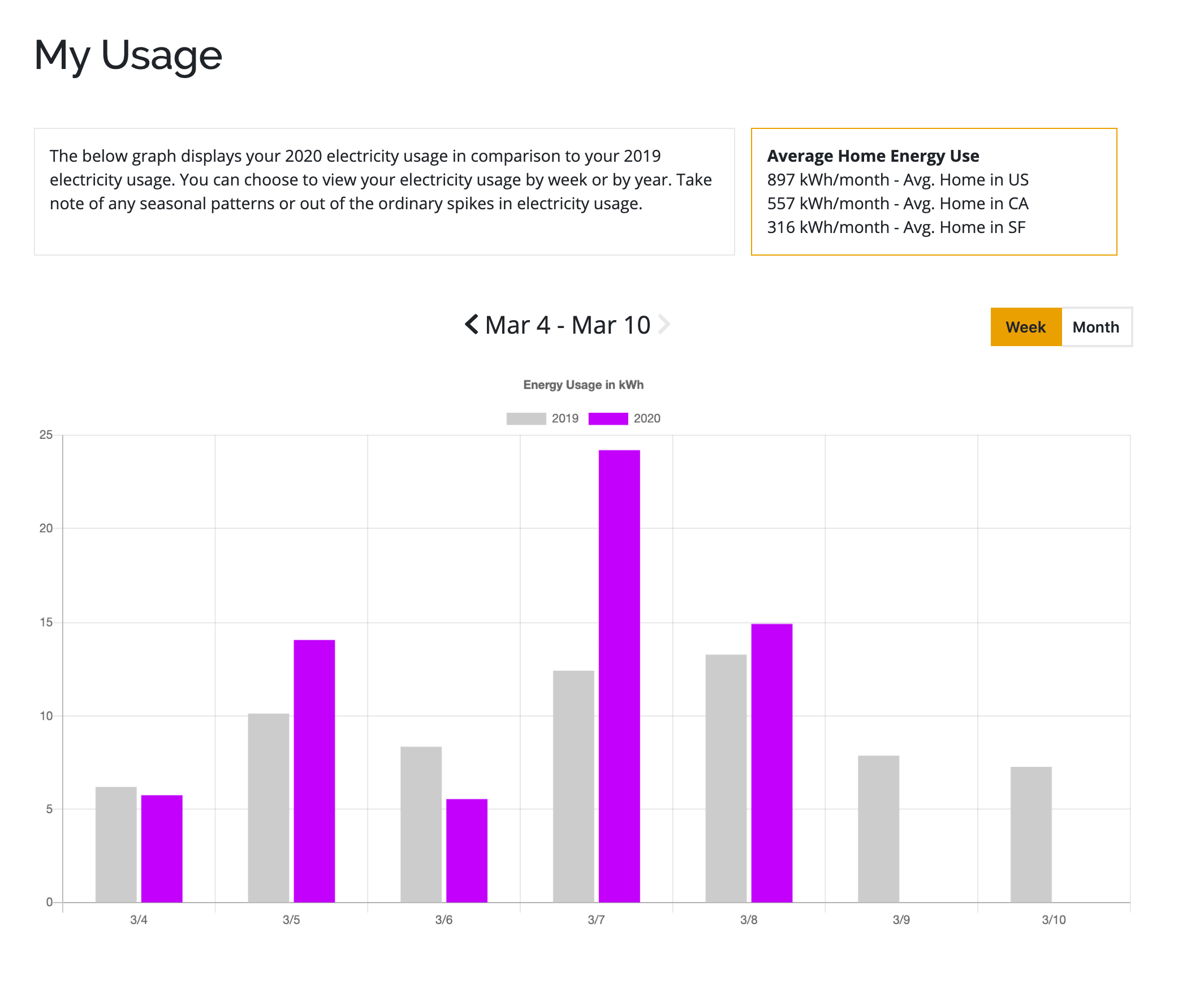Click the My Usage page title
The width and height of the screenshot is (1204, 988).
click(x=128, y=55)
